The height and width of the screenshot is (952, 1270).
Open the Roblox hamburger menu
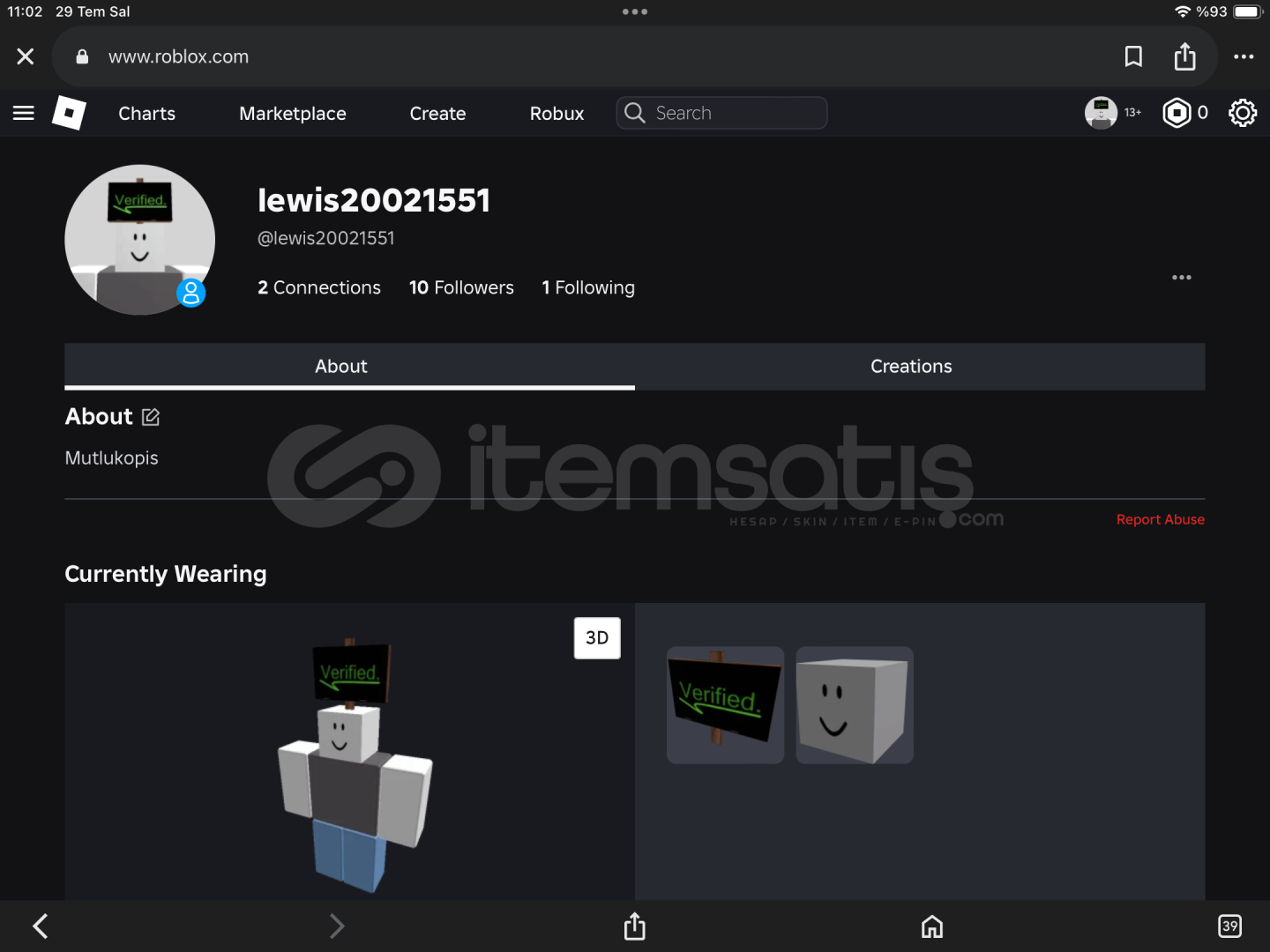[x=24, y=113]
